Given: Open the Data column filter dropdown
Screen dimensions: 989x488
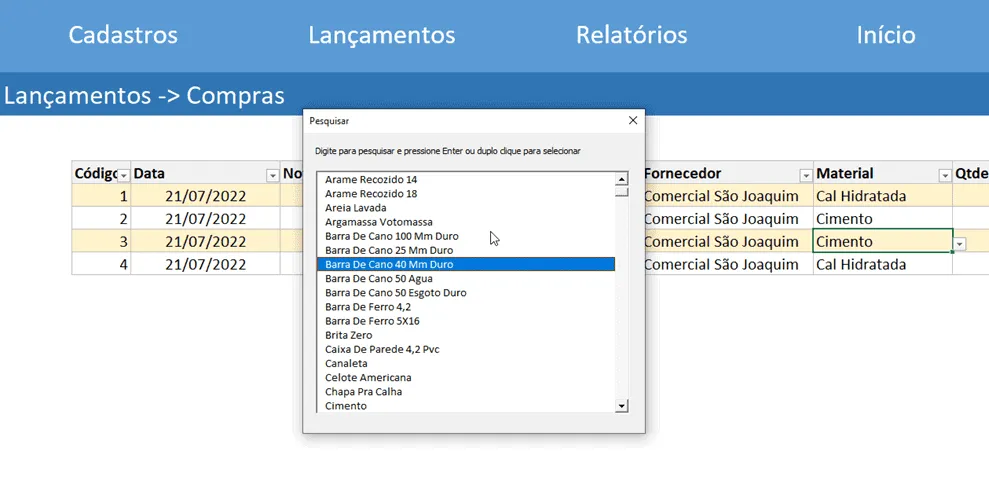Looking at the screenshot, I should (x=272, y=175).
